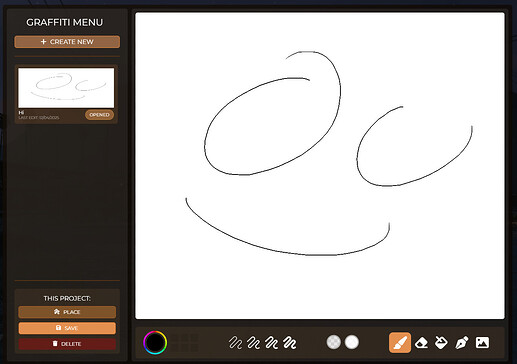Save the current project

point(67,328)
